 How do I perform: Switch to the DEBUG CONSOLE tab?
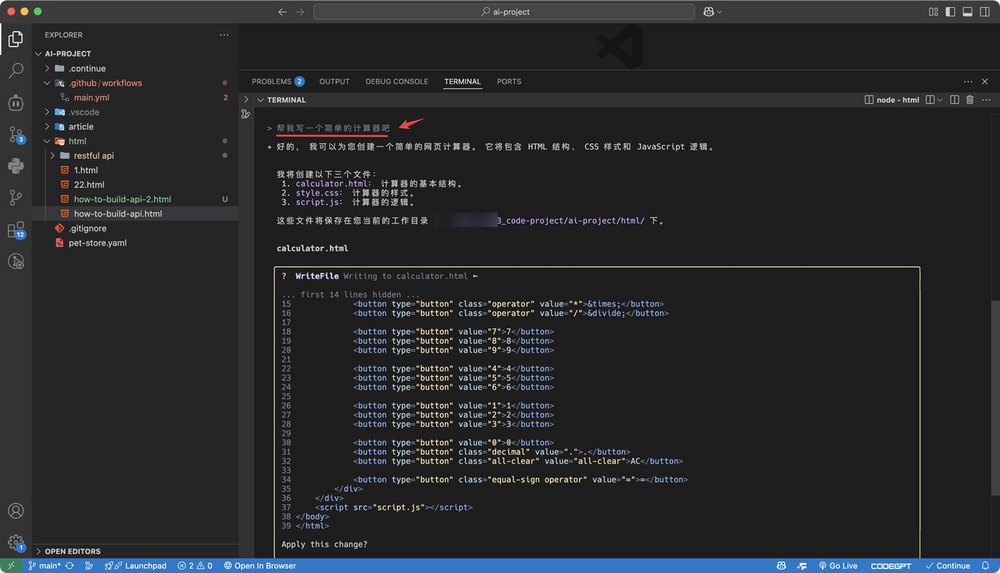click(397, 82)
